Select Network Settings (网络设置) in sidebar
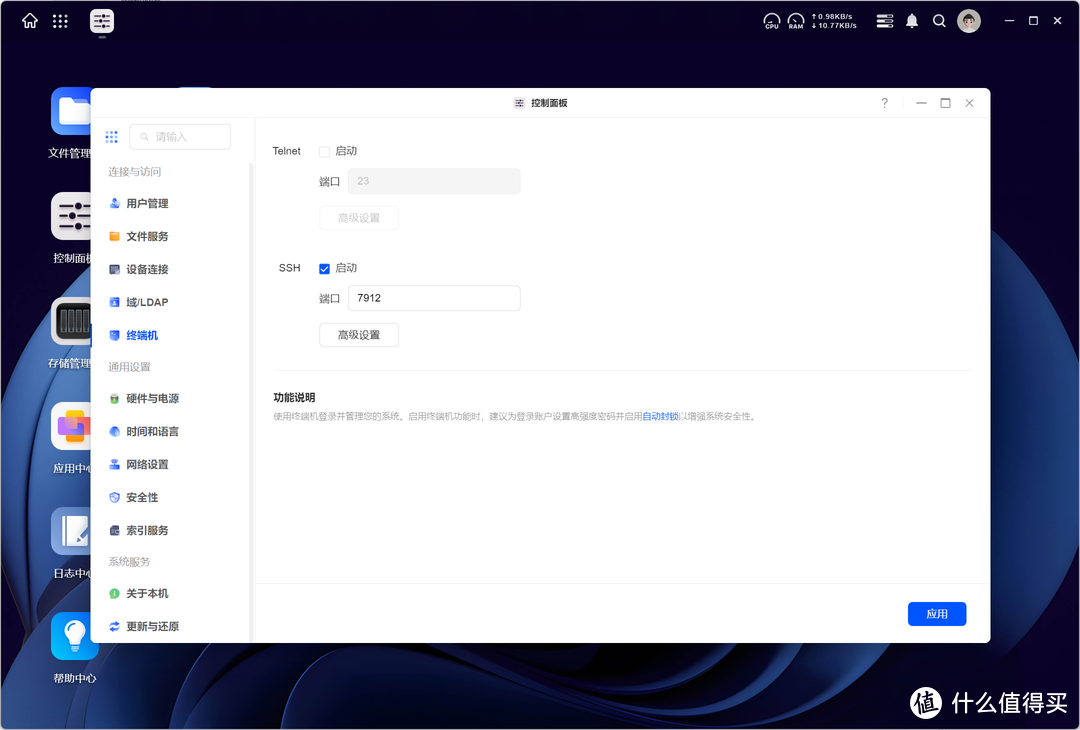 pyautogui.click(x=147, y=465)
